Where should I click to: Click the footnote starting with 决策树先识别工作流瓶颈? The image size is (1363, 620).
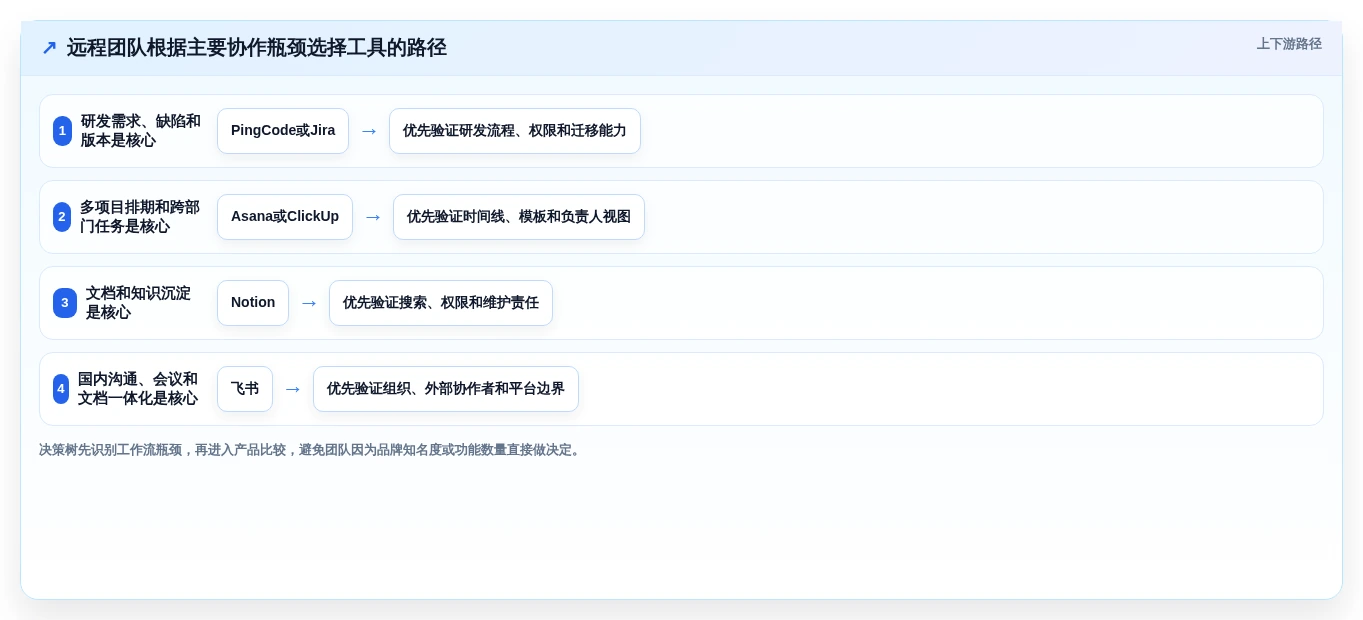(311, 450)
